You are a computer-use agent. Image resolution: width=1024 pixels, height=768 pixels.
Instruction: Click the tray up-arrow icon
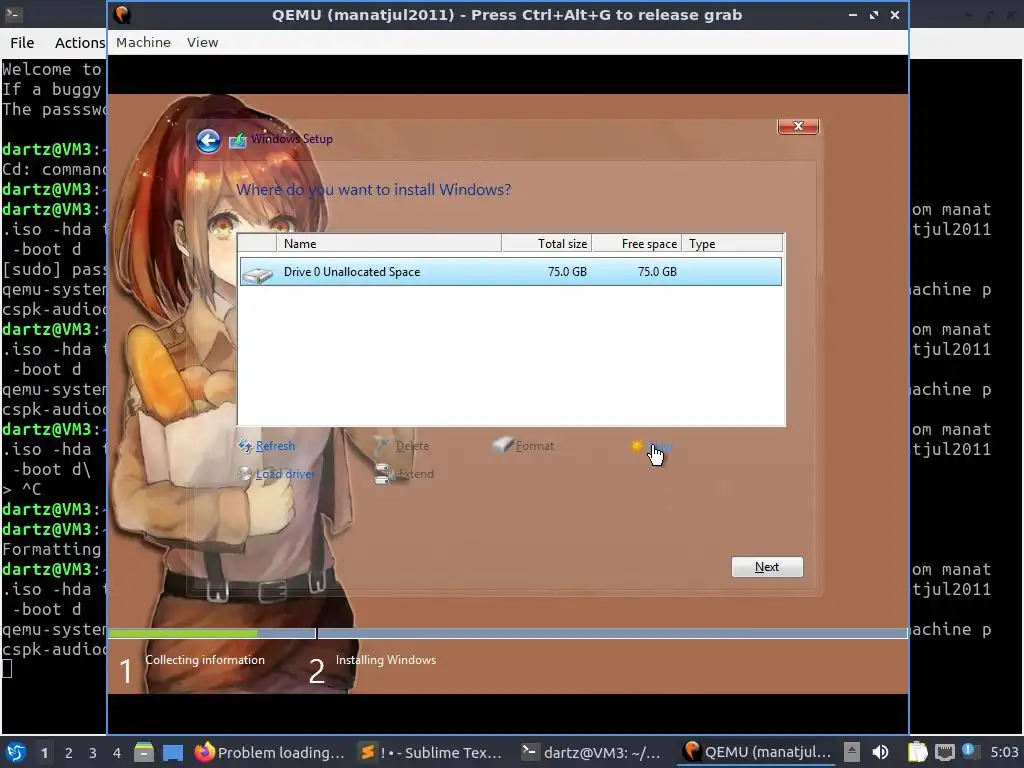click(852, 752)
